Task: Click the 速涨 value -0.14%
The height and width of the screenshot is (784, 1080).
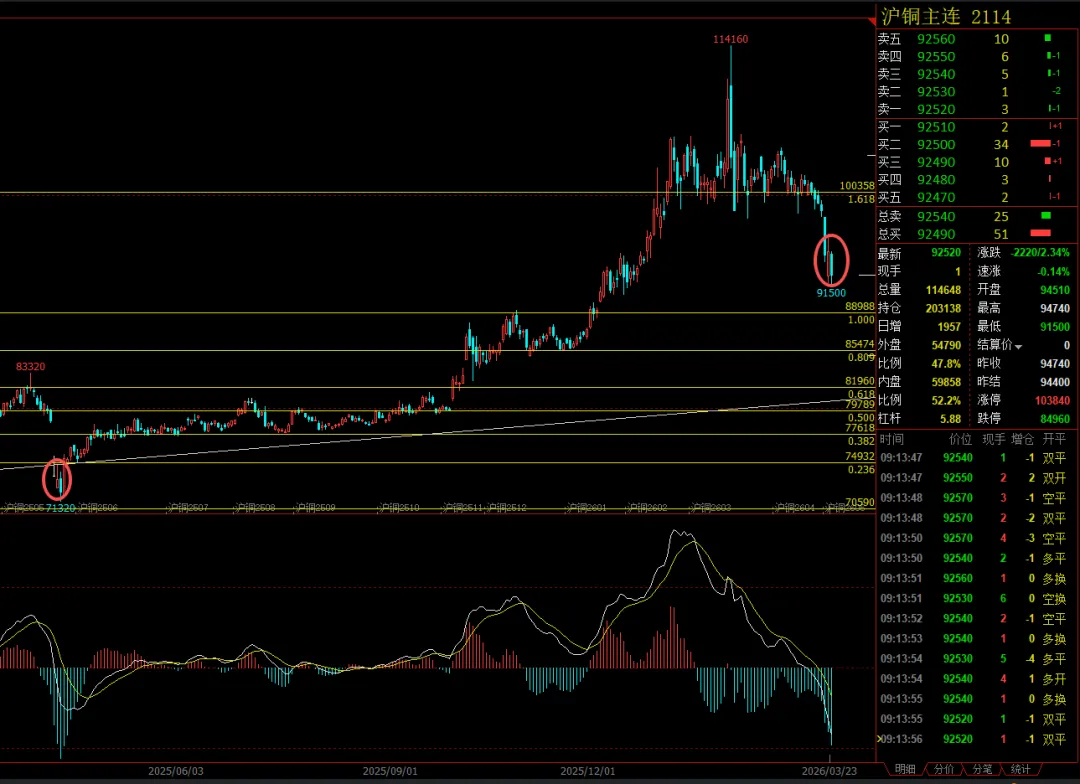Action: pyautogui.click(x=1054, y=271)
